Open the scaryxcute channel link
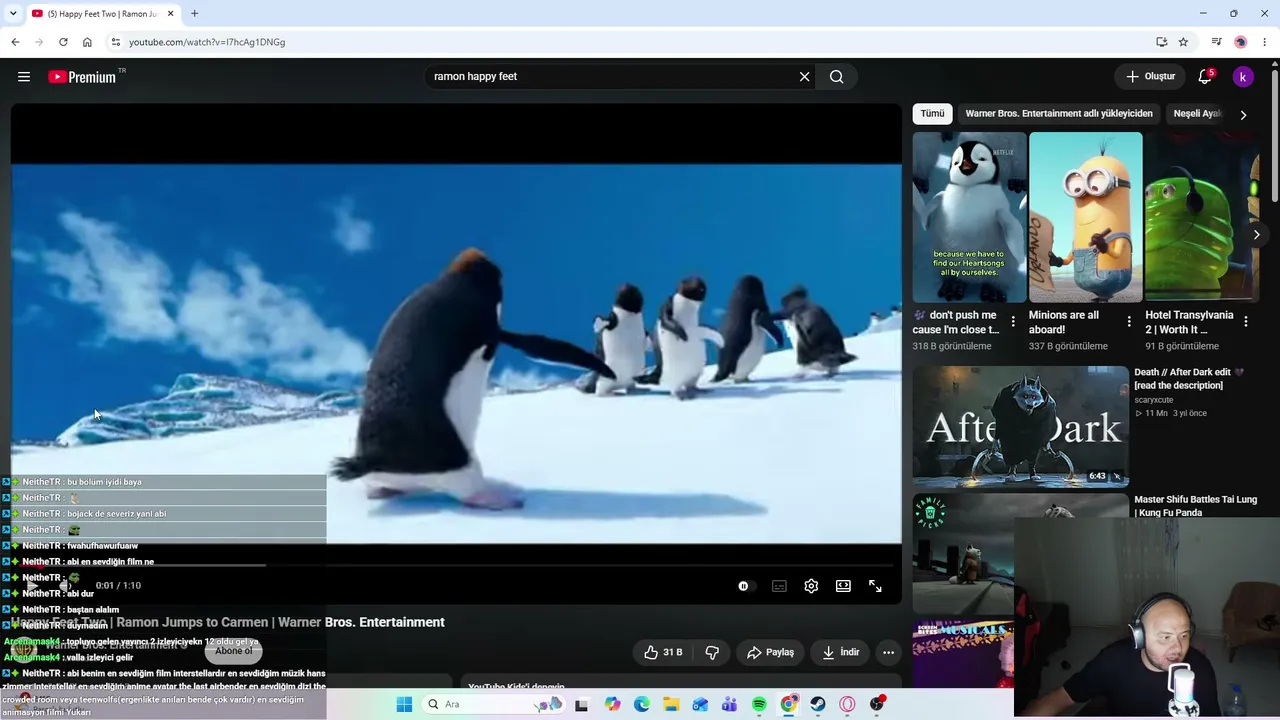1280x720 pixels. pyautogui.click(x=1154, y=400)
